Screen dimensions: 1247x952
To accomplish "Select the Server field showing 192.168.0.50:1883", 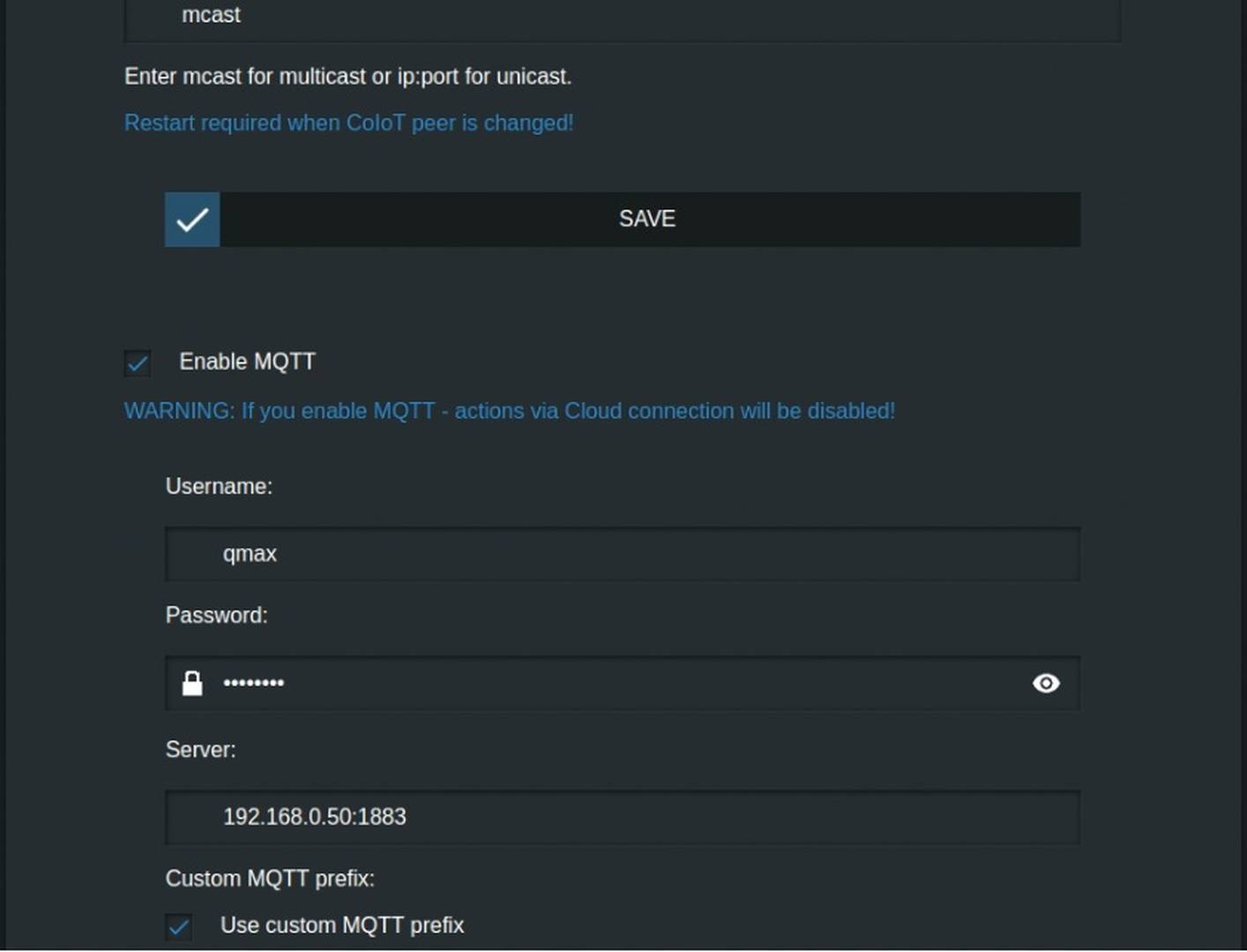I will point(623,817).
